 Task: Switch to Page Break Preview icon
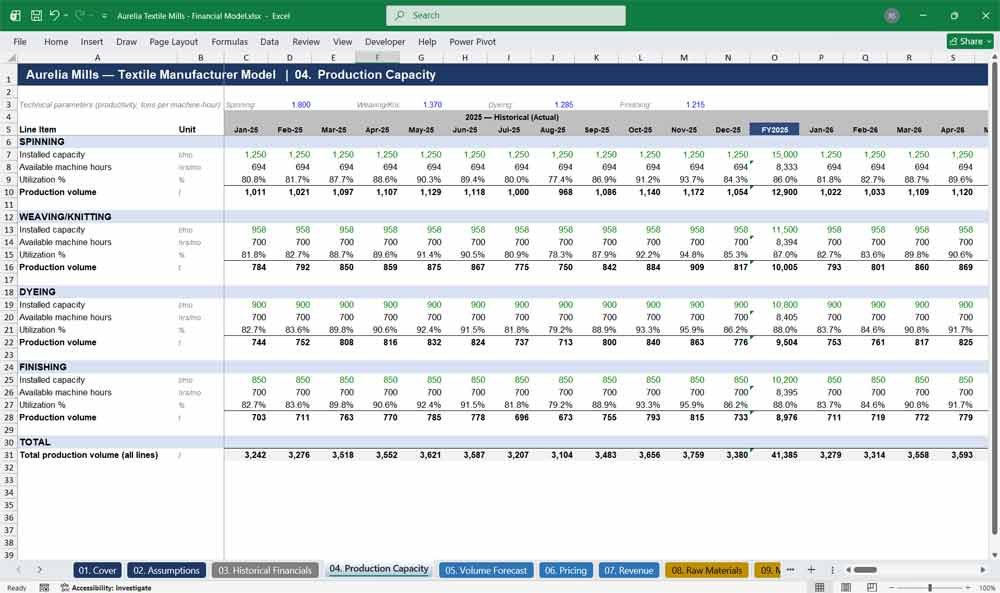click(x=871, y=587)
